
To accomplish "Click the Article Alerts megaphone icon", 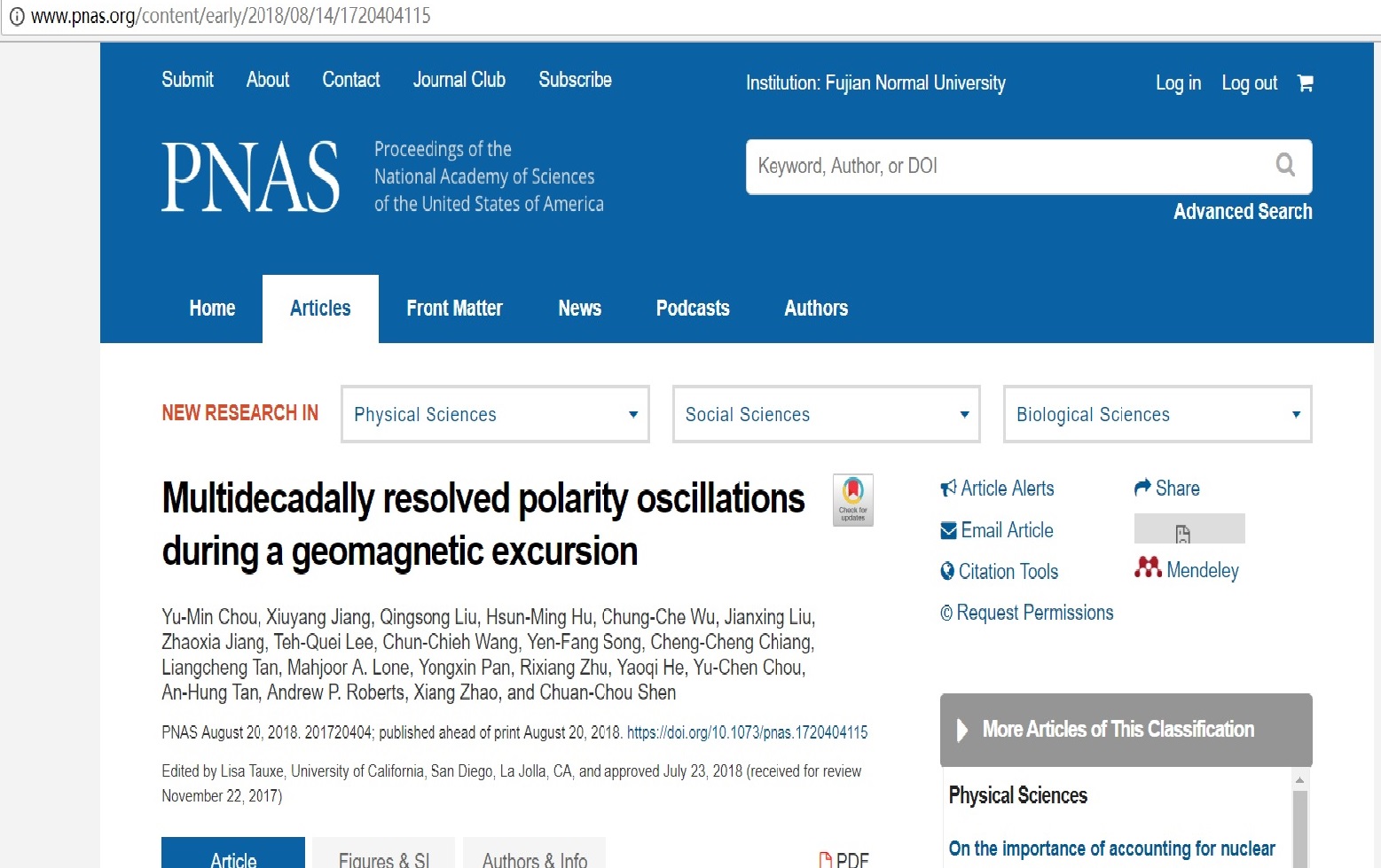I will pos(948,488).
